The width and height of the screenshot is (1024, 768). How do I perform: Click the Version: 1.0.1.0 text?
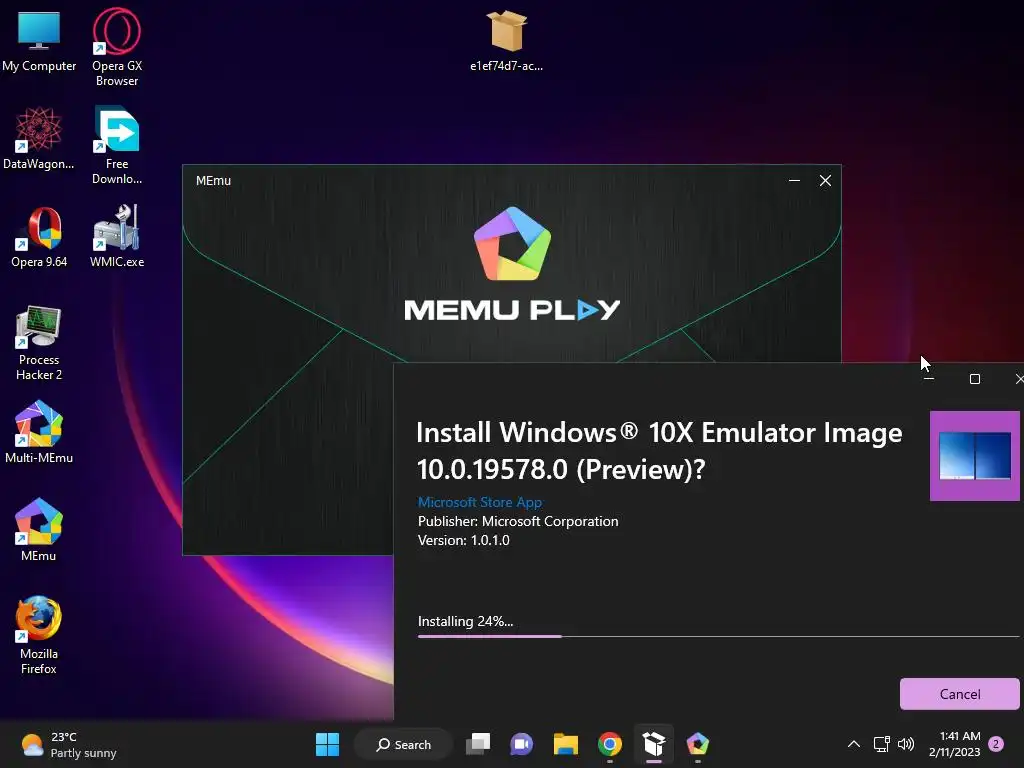coord(464,540)
